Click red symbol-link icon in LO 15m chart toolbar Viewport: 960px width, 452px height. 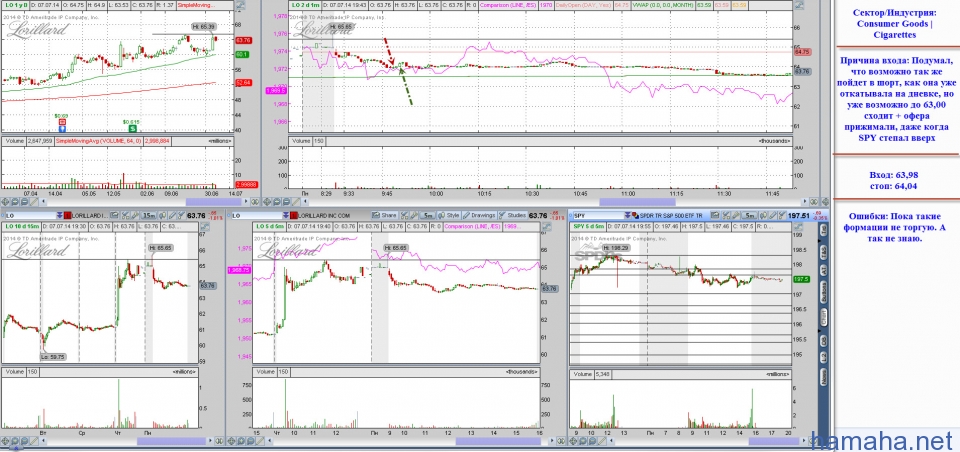[x=67, y=216]
